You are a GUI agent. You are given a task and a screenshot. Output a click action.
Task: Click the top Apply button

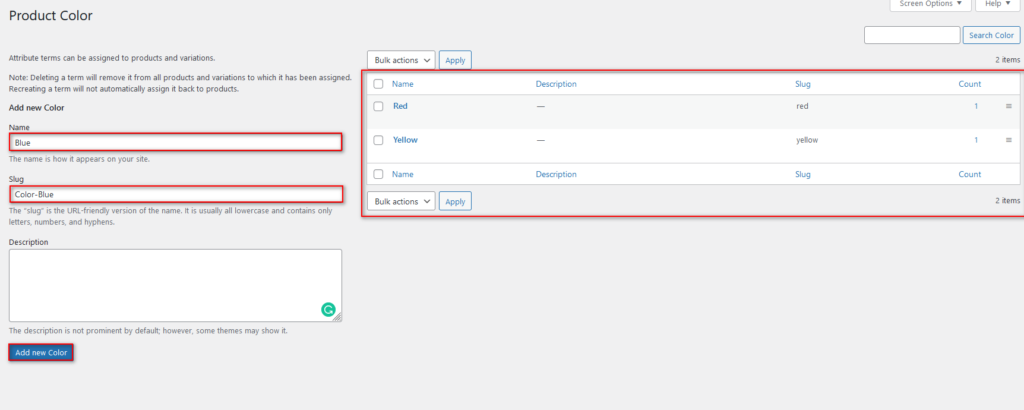point(455,60)
